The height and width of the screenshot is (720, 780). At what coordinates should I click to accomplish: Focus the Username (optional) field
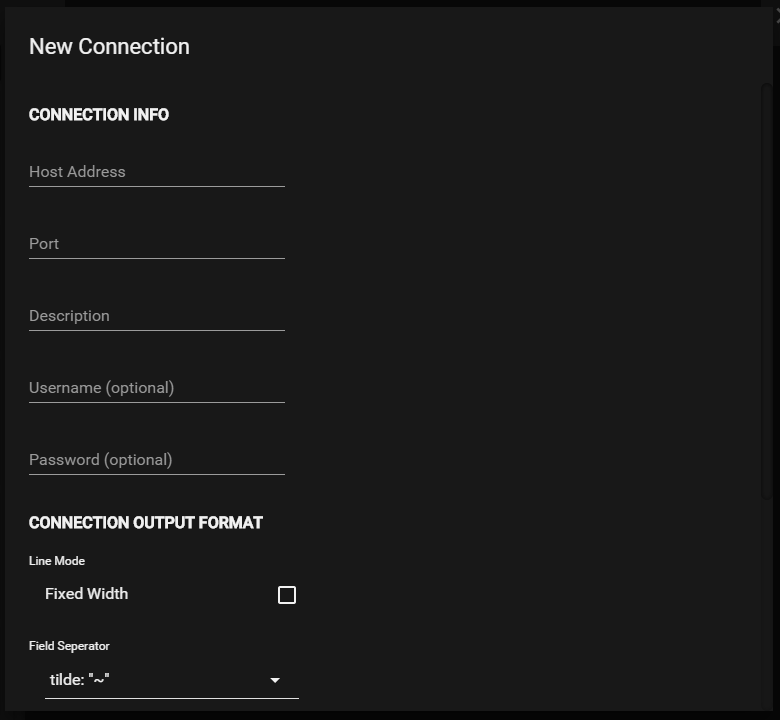pyautogui.click(x=157, y=388)
